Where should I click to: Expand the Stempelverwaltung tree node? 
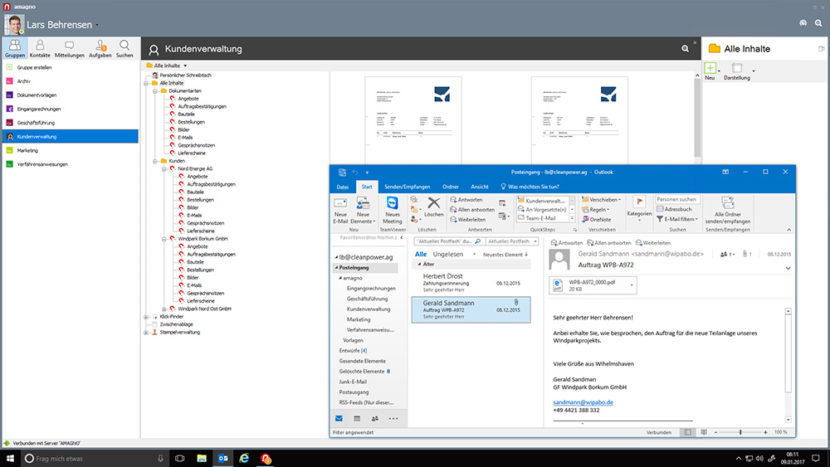click(x=147, y=333)
